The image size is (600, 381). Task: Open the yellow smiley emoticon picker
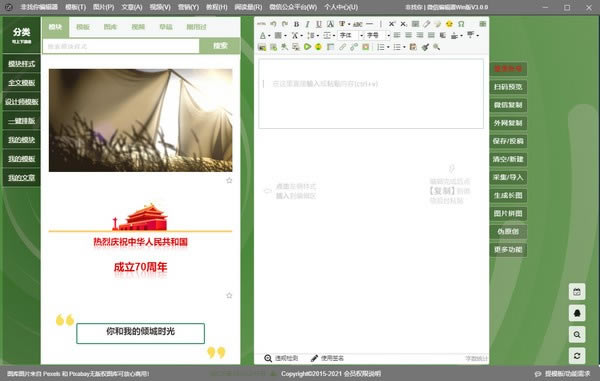click(x=449, y=24)
